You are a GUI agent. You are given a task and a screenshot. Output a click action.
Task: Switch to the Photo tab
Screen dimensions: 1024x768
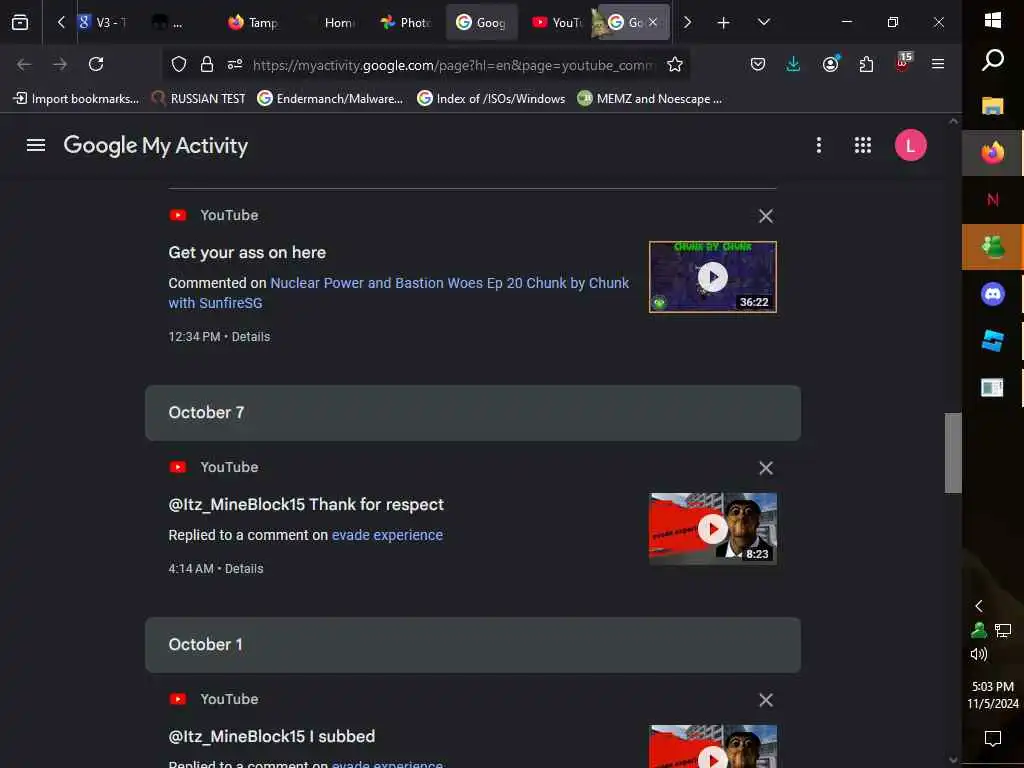pos(406,23)
